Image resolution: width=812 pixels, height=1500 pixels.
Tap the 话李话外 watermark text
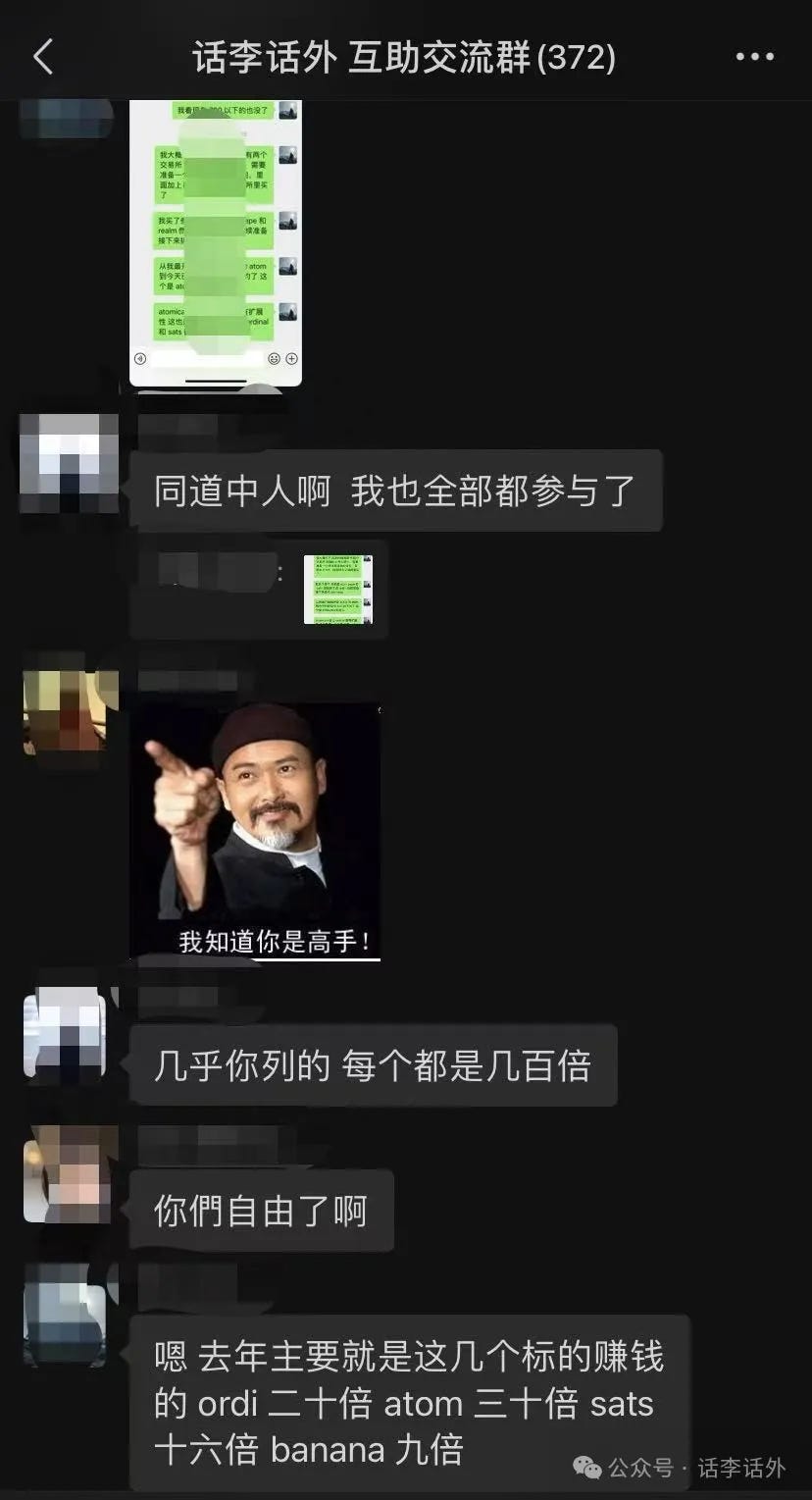(741, 1468)
